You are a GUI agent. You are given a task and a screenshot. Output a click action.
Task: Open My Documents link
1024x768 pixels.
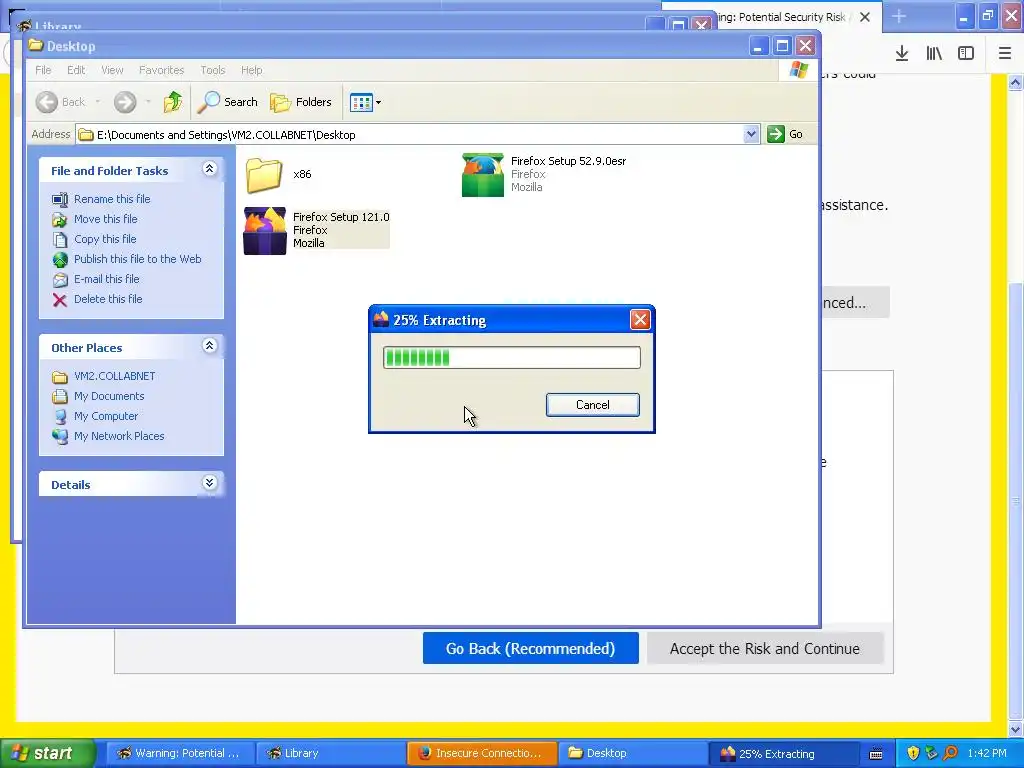point(109,396)
